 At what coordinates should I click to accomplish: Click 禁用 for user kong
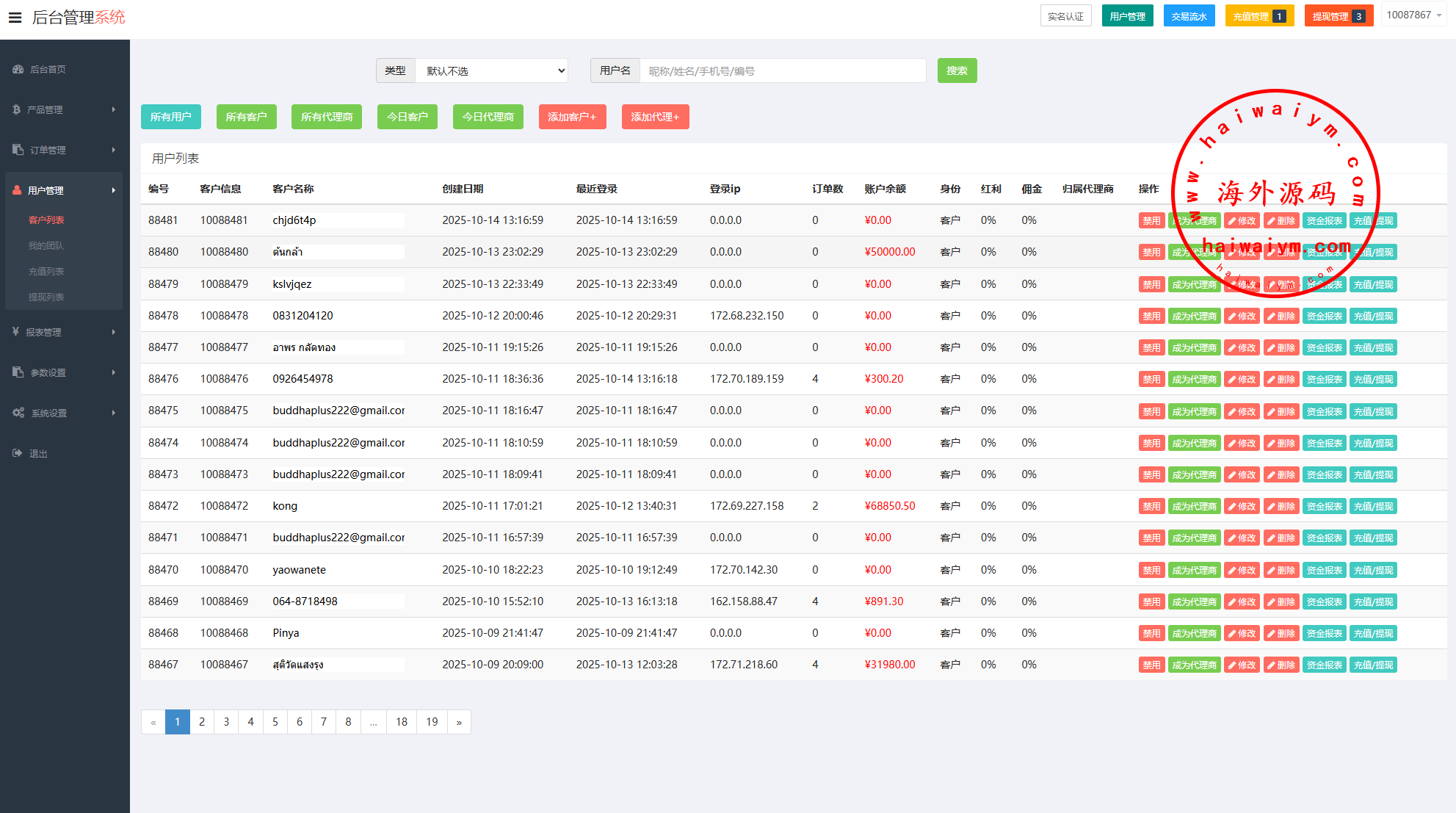pyautogui.click(x=1151, y=507)
